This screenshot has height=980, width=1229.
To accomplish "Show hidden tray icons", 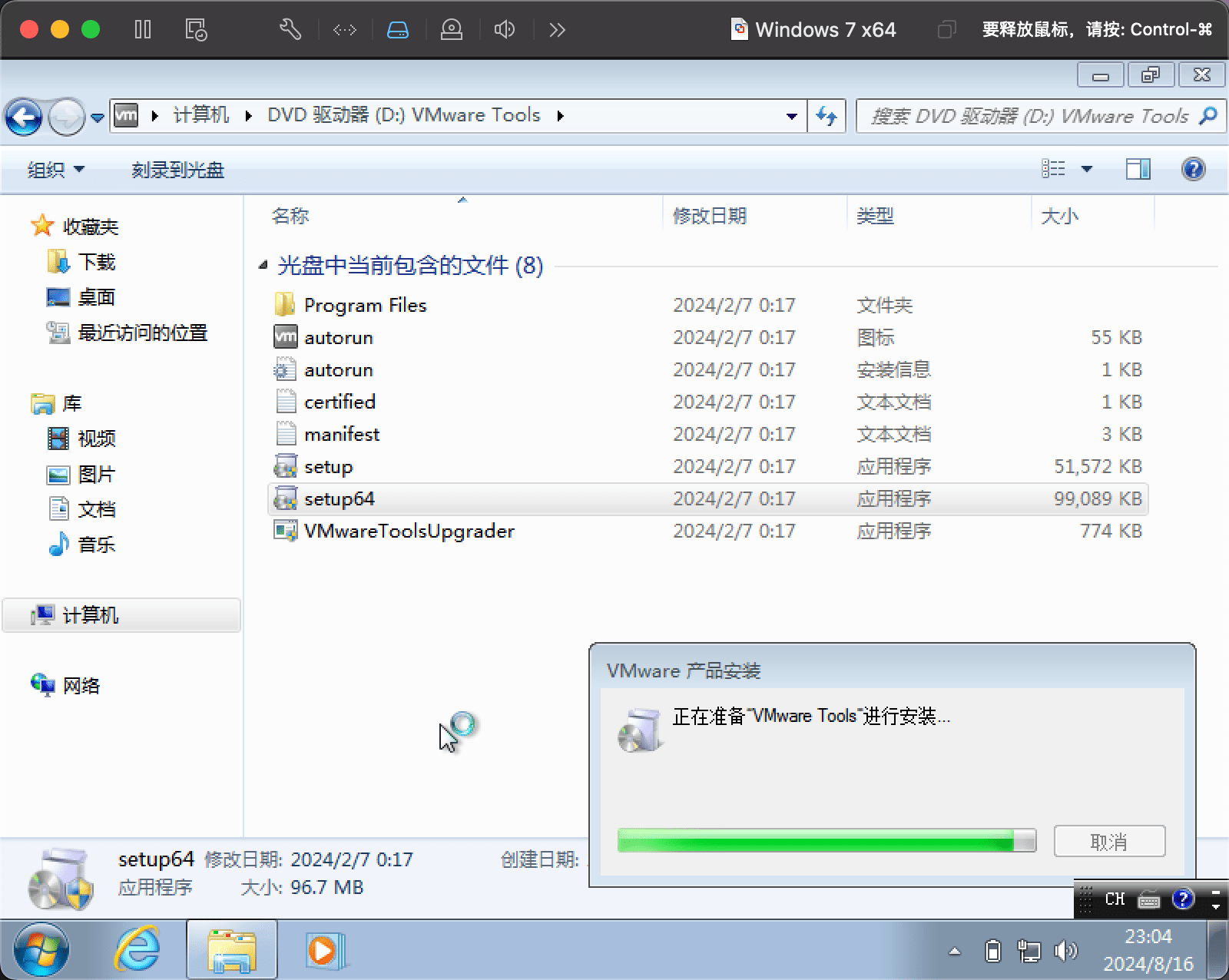I will tap(955, 952).
